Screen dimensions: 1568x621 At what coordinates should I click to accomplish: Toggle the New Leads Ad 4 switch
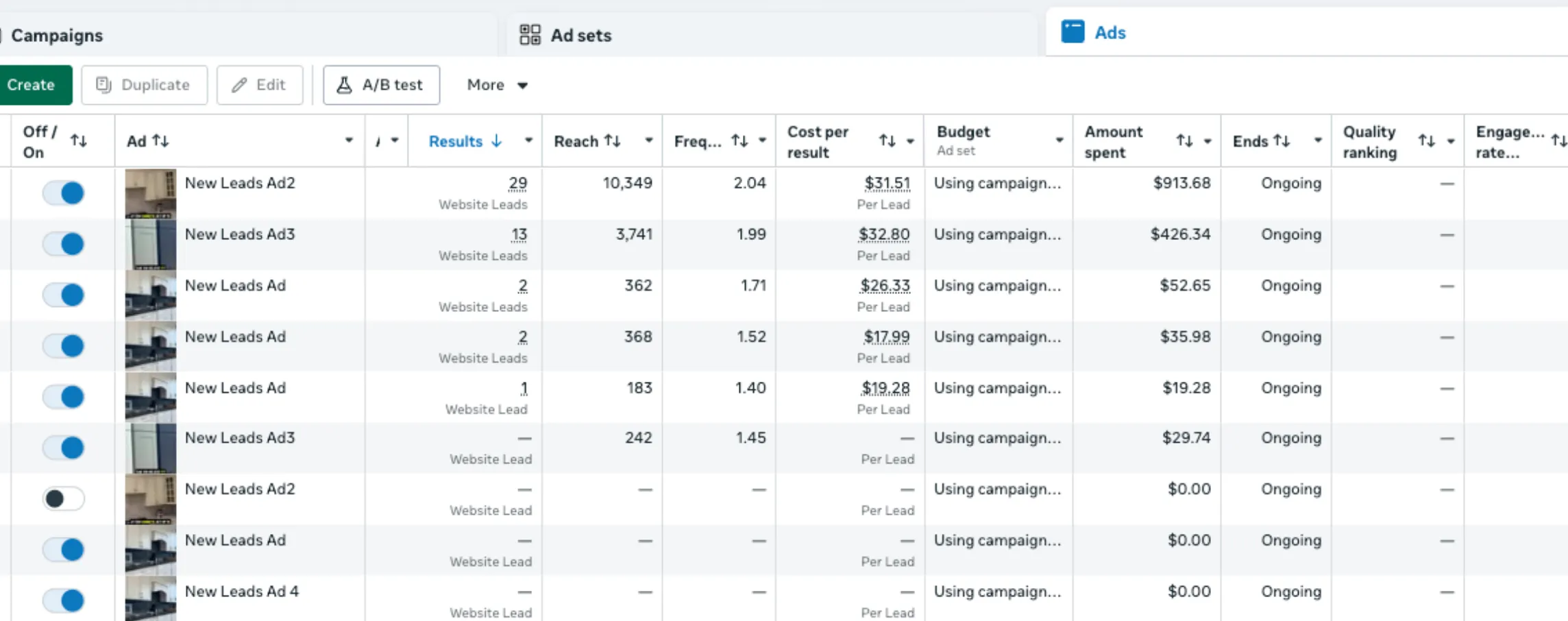[64, 601]
